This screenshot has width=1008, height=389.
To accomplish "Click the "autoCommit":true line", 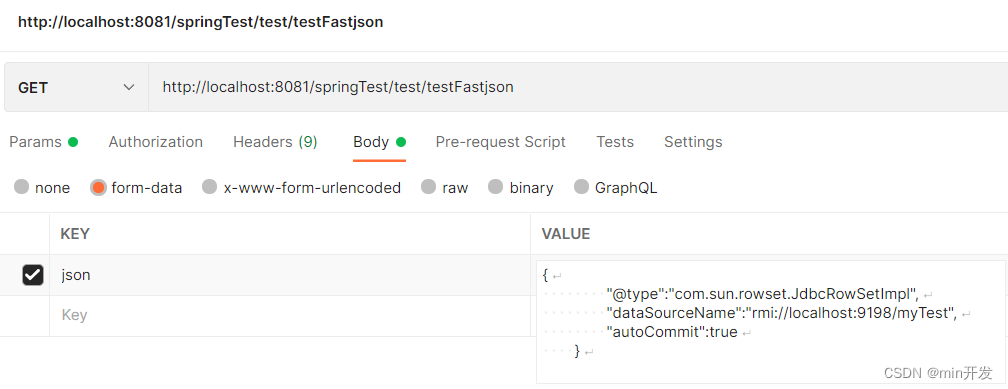I will click(x=672, y=332).
